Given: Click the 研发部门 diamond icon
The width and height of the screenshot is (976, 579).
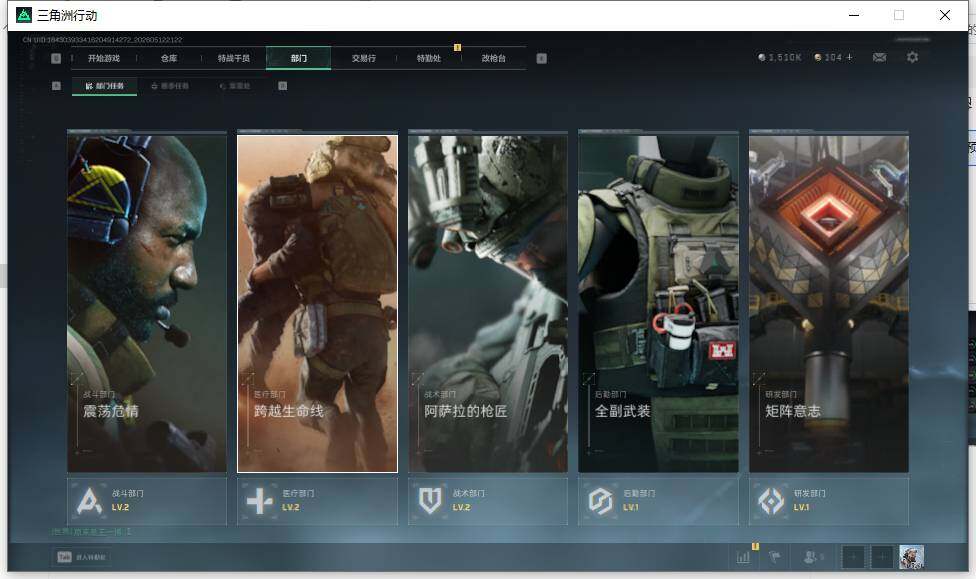Looking at the screenshot, I should click(771, 501).
